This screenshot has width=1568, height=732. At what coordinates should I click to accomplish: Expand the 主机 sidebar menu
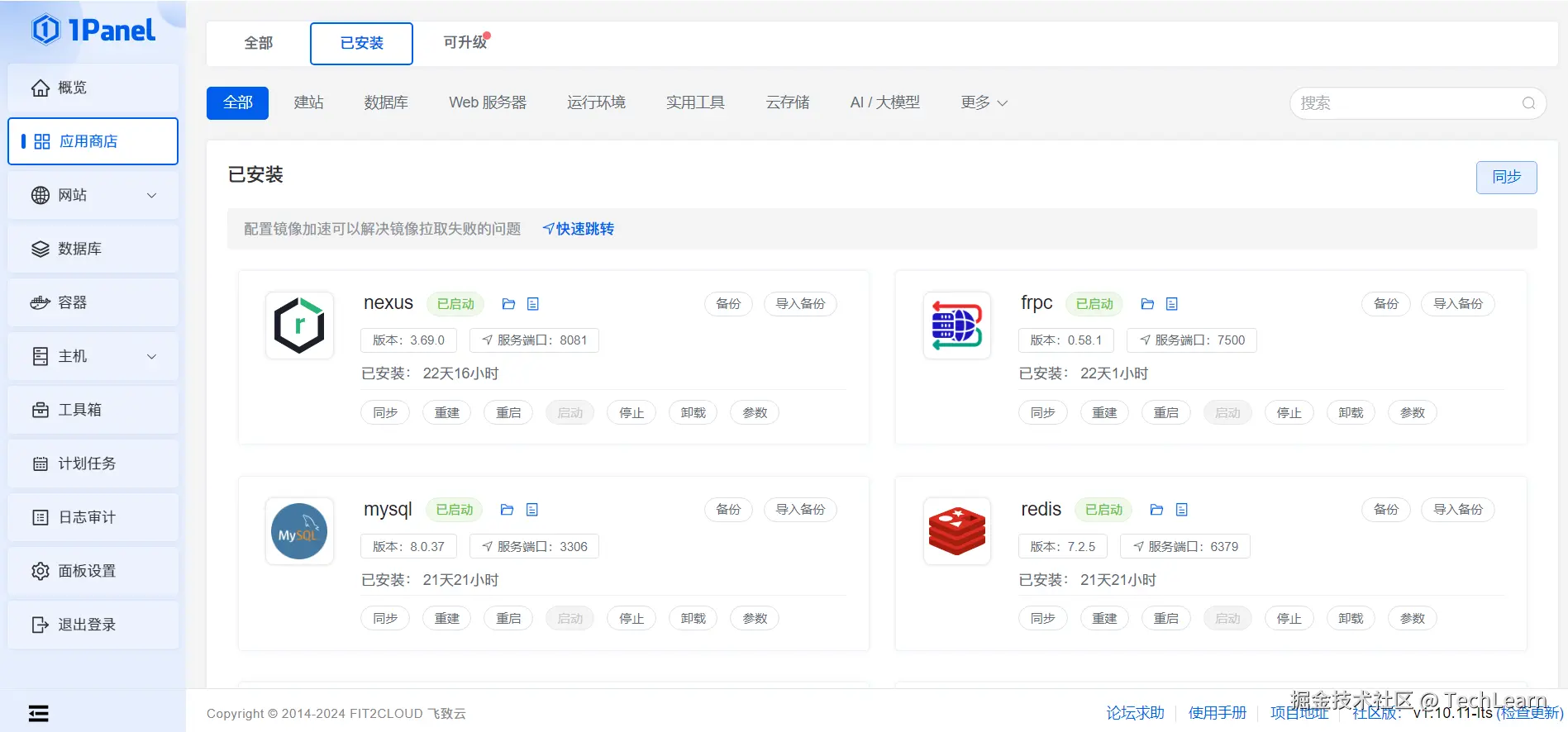(93, 356)
